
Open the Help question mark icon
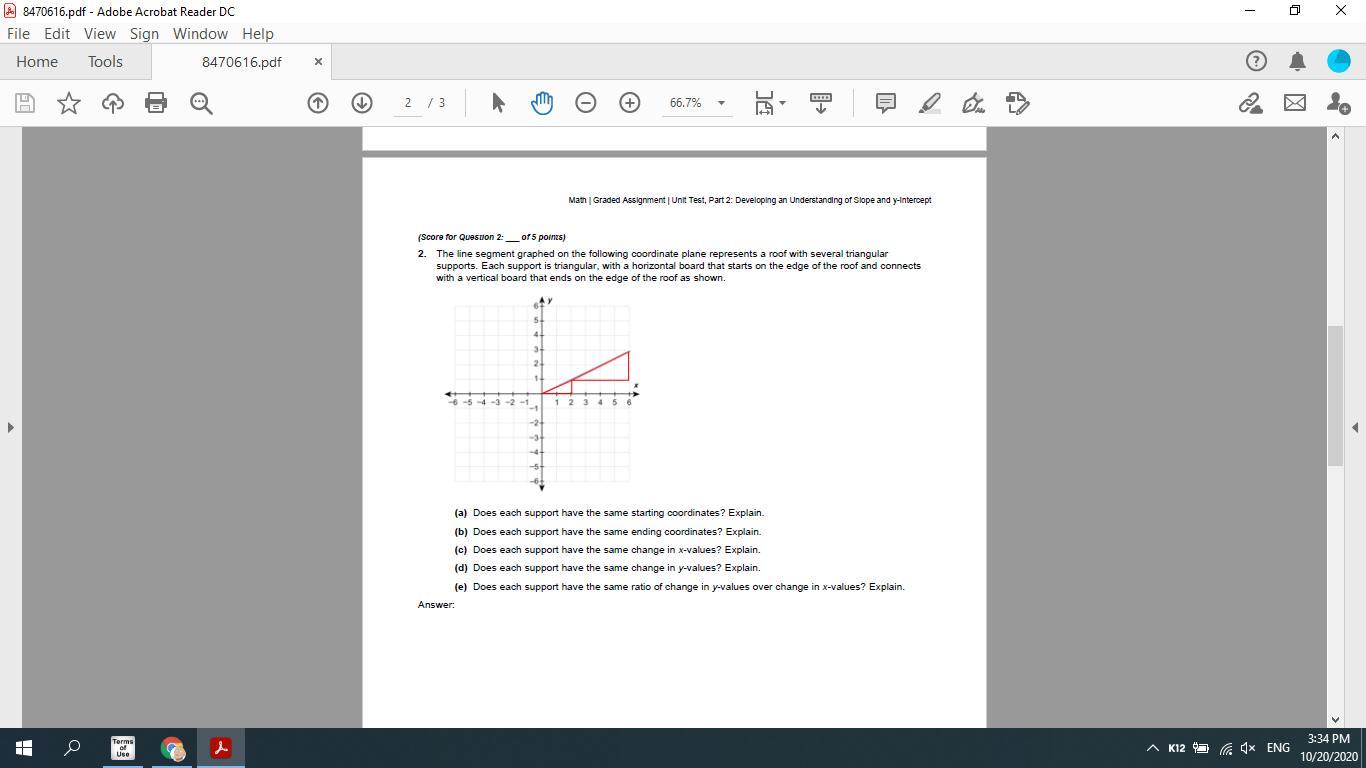coord(1256,61)
